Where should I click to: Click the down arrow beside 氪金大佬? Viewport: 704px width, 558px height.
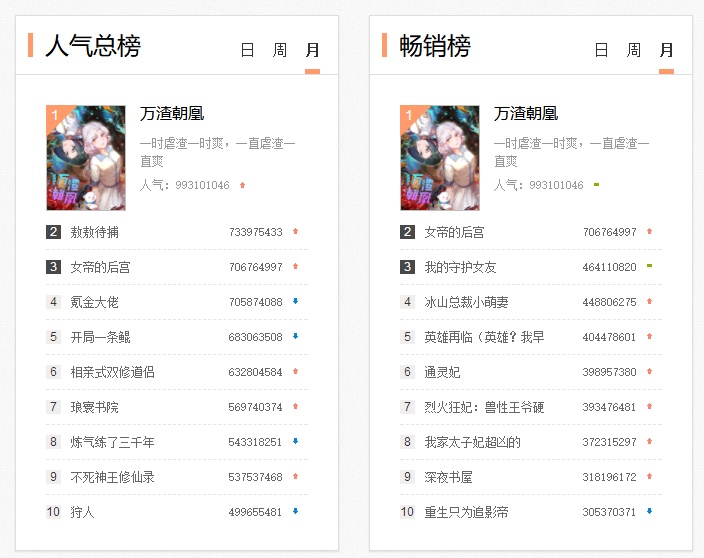coord(296,302)
